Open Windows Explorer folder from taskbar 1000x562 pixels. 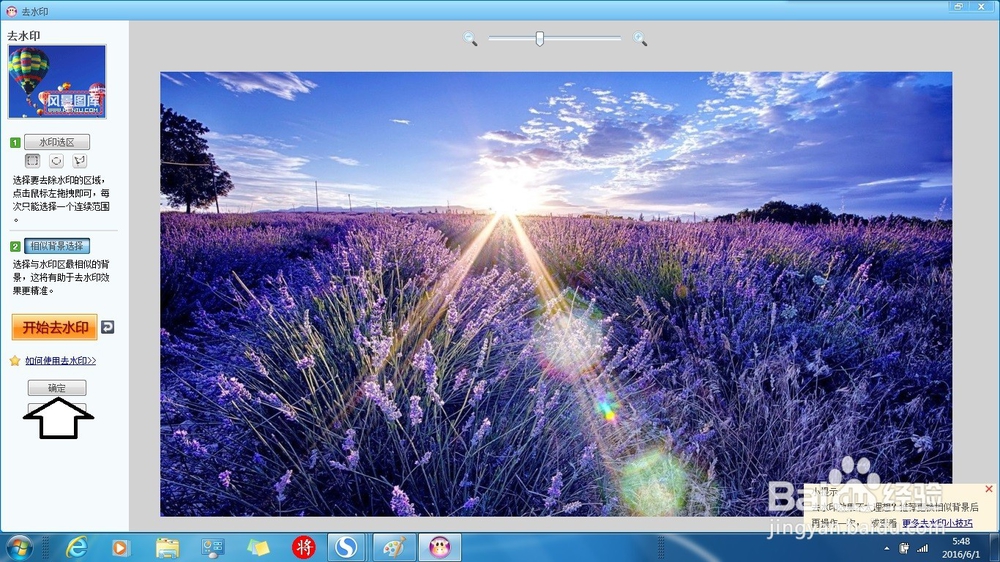coord(167,547)
